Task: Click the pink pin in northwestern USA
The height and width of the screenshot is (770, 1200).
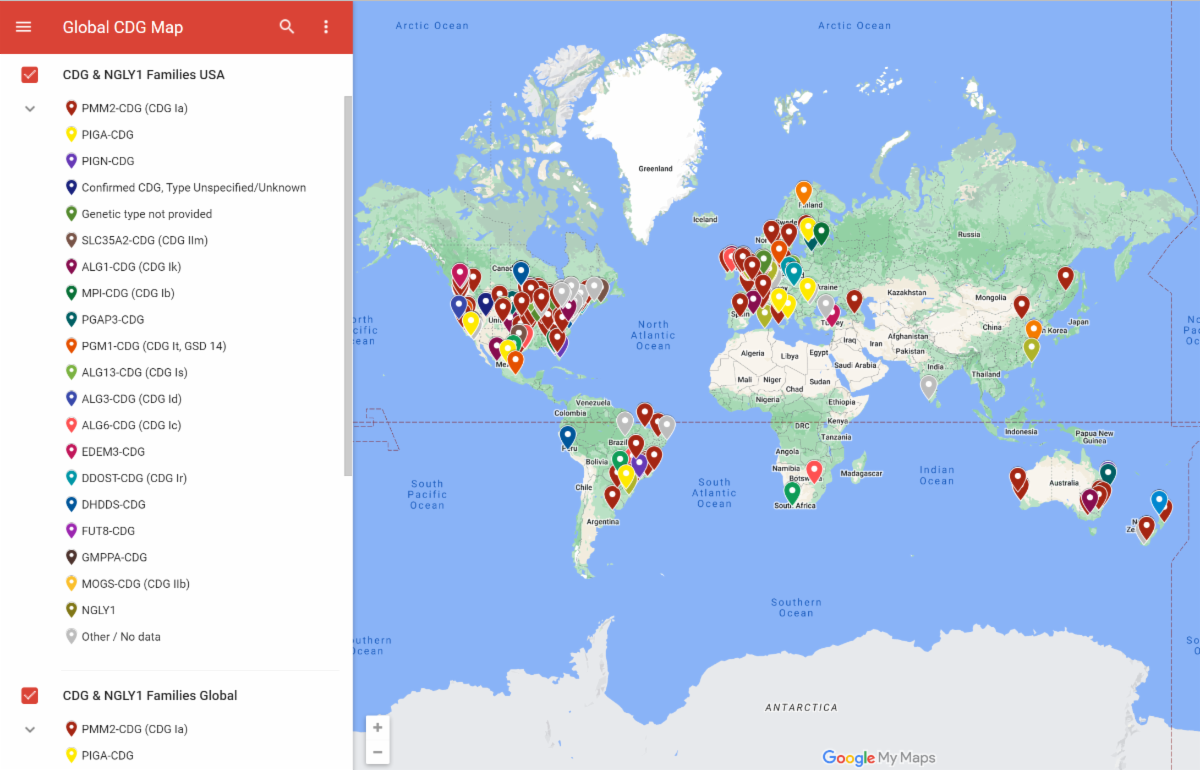Action: point(460,273)
